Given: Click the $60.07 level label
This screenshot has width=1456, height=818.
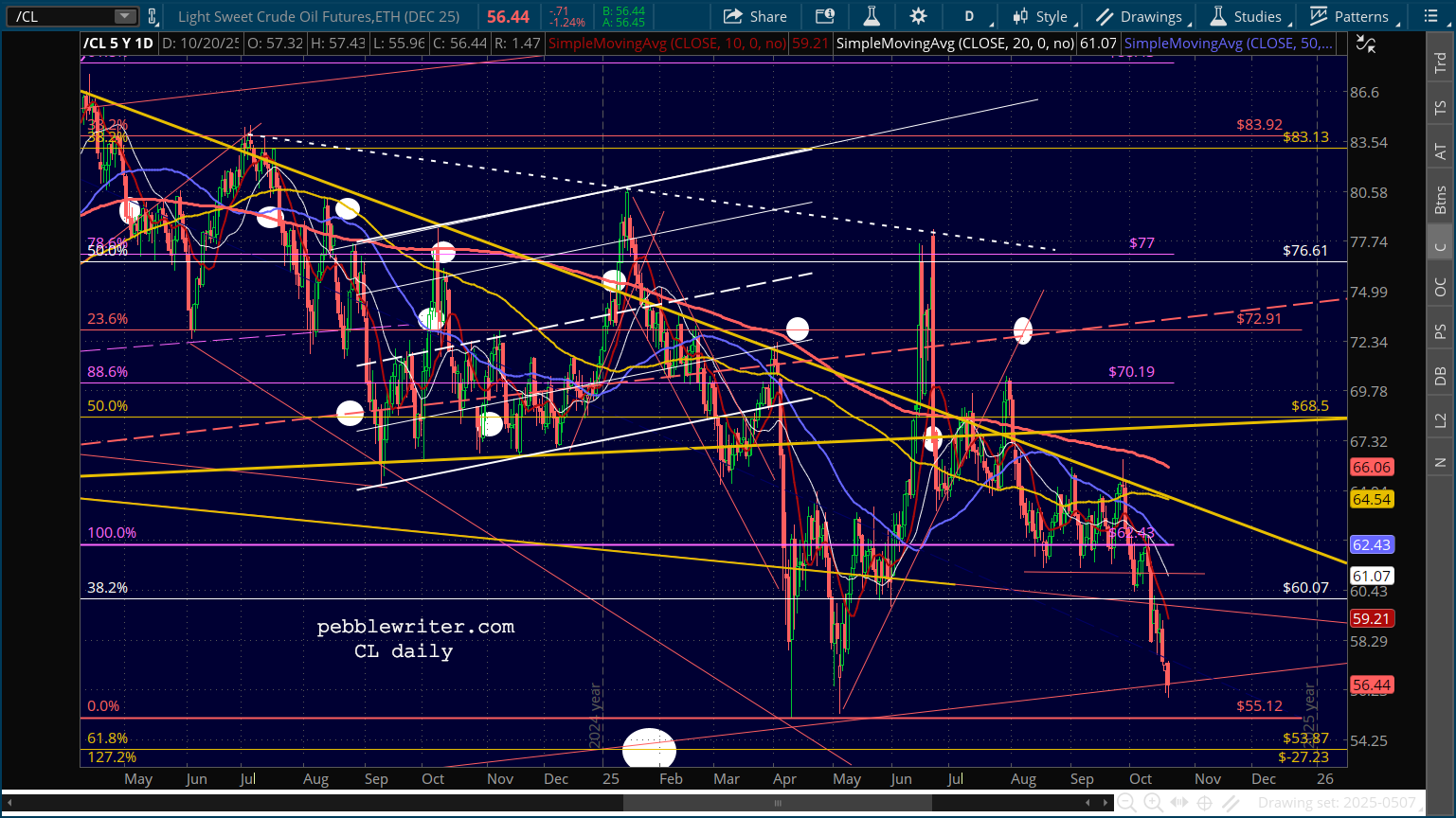Looking at the screenshot, I should 1305,588.
